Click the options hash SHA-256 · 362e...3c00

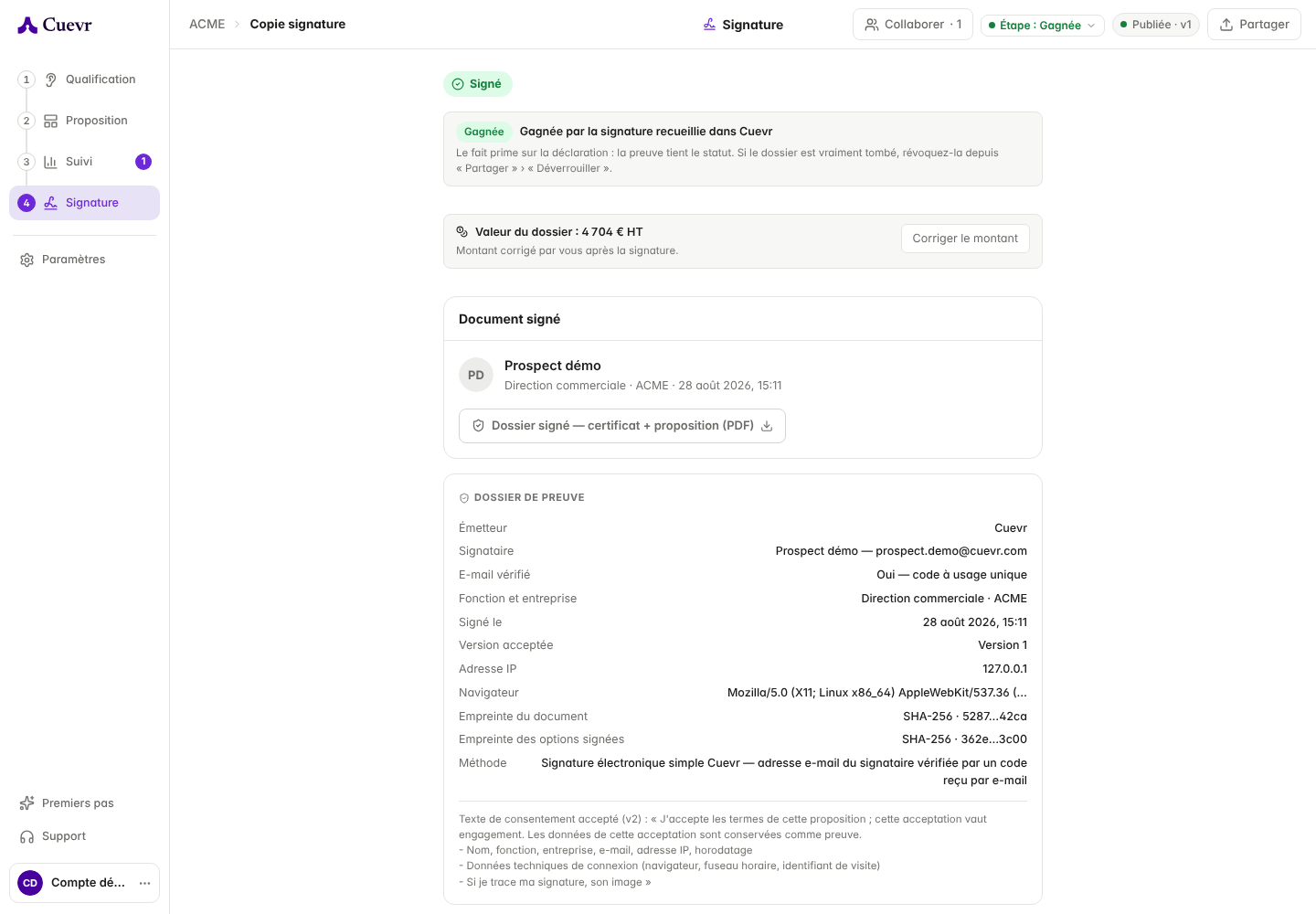point(964,739)
